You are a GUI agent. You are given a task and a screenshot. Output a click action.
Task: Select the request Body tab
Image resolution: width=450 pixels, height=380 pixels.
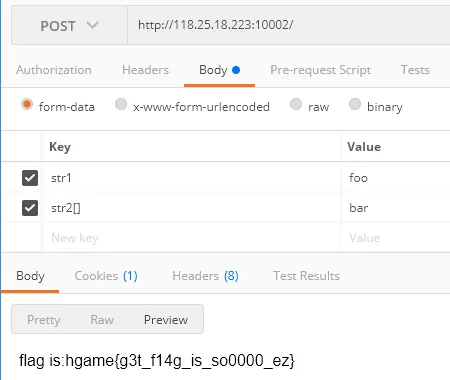click(x=219, y=70)
